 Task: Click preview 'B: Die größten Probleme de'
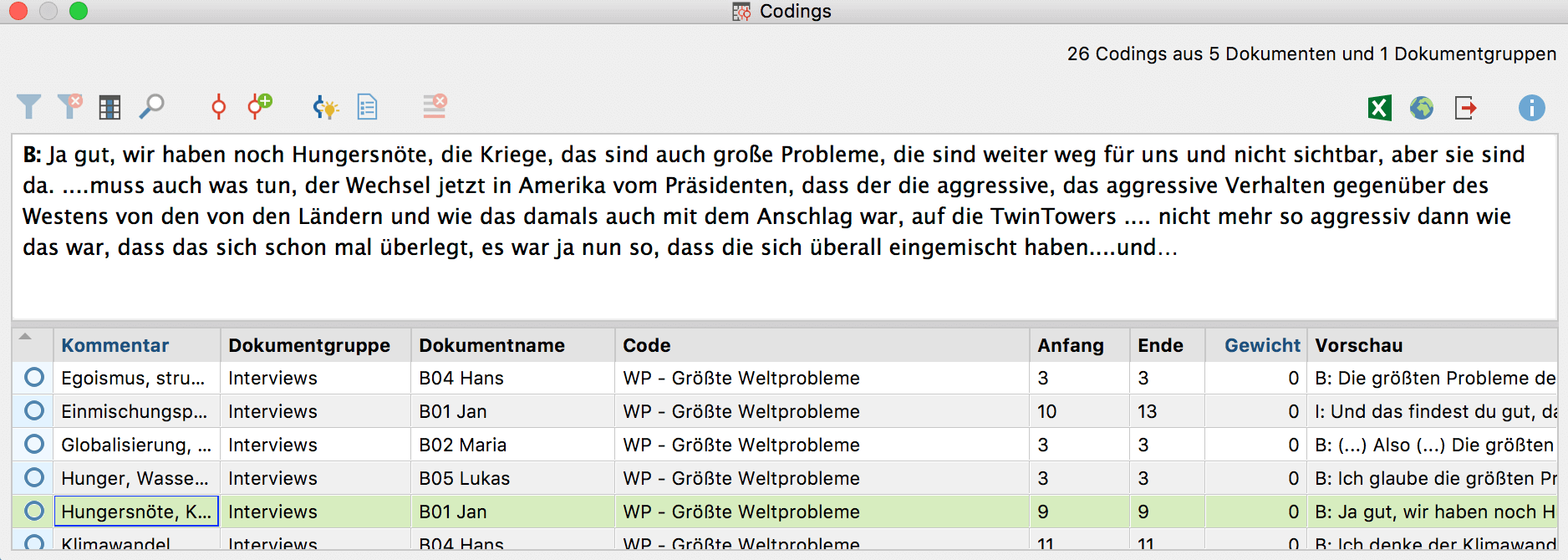click(x=1433, y=378)
